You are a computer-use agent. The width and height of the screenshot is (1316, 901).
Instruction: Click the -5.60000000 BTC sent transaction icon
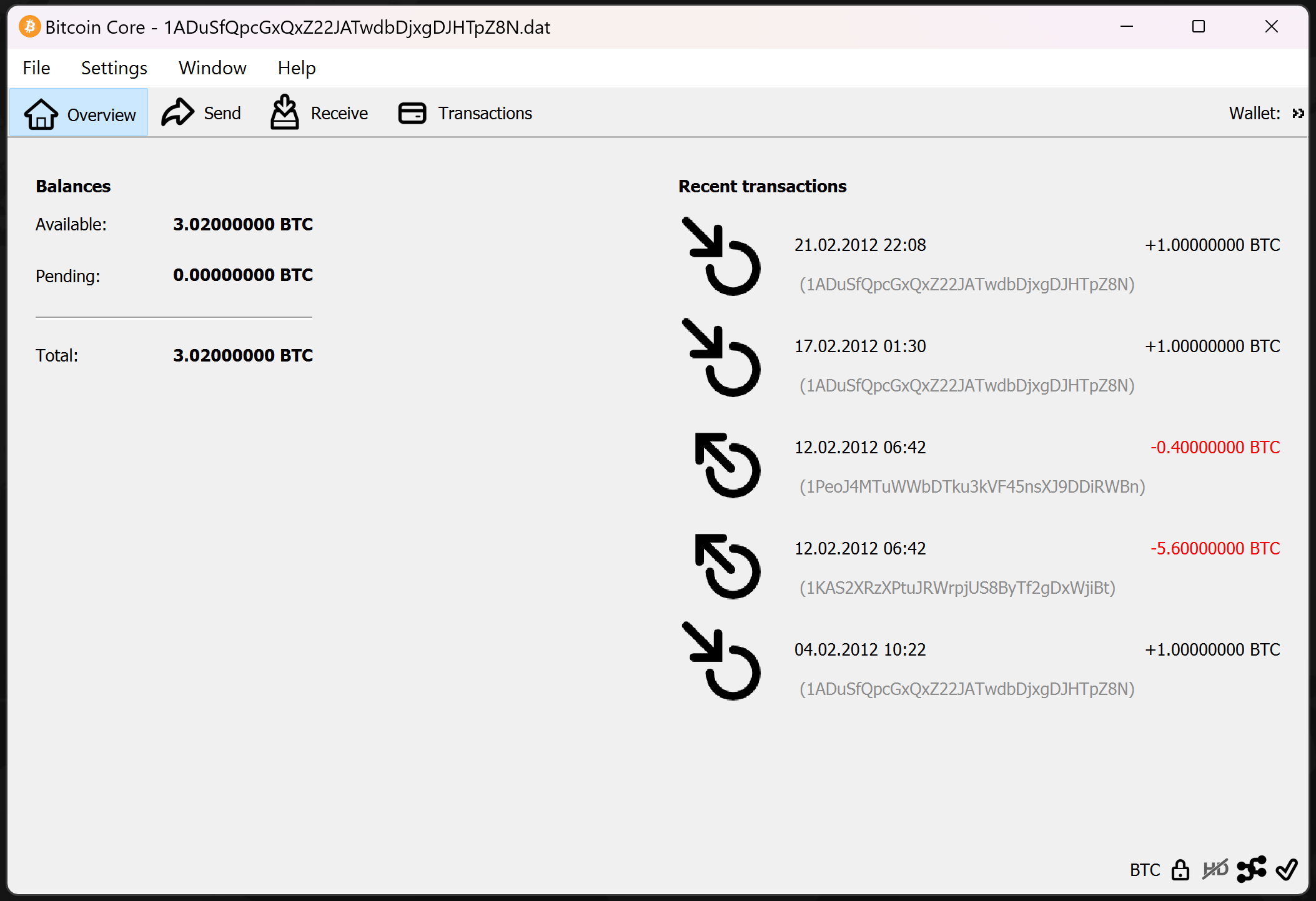point(726,566)
